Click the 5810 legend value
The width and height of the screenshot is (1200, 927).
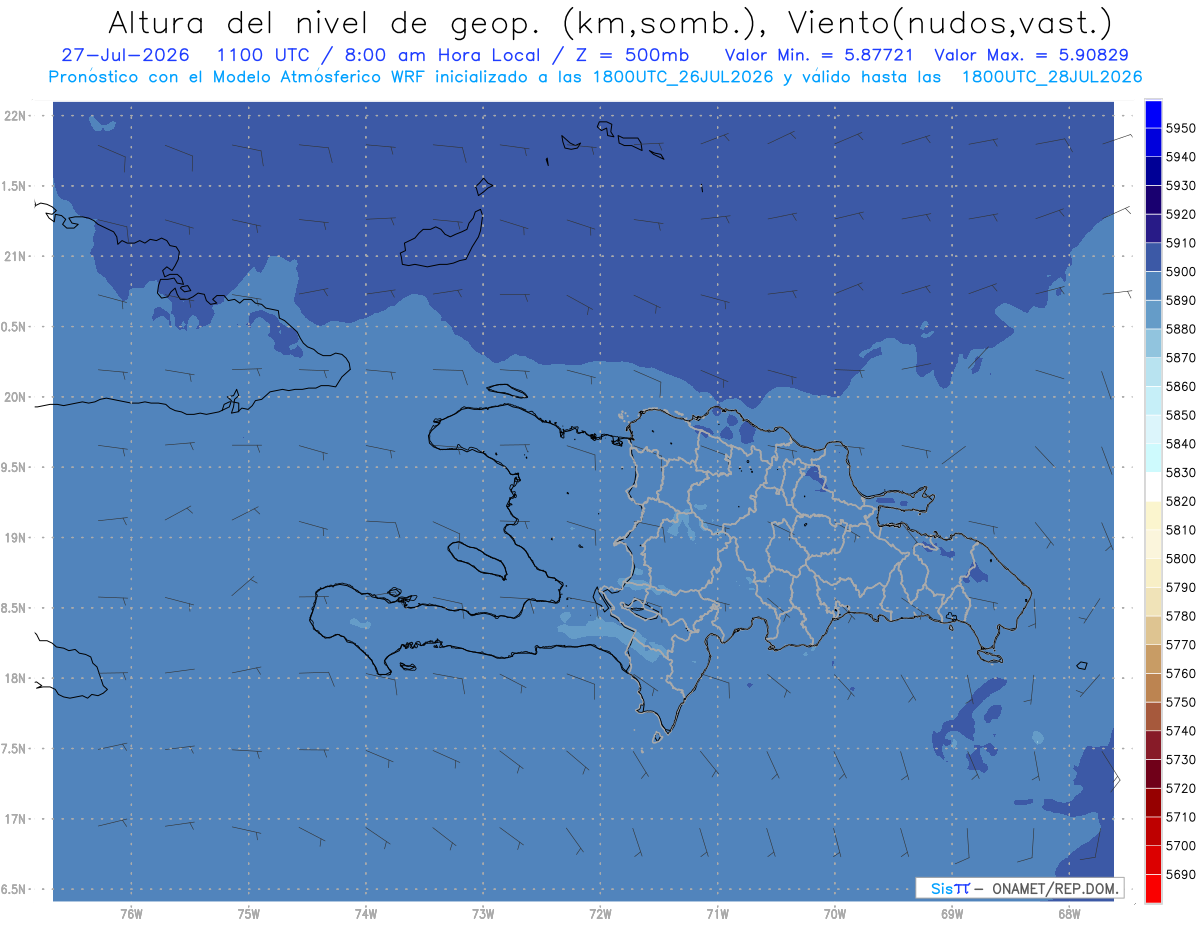(1180, 530)
